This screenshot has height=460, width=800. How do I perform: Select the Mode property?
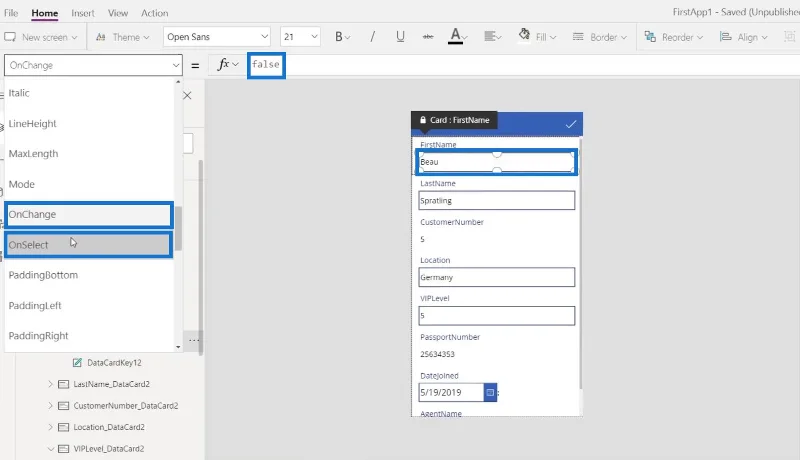[89, 184]
